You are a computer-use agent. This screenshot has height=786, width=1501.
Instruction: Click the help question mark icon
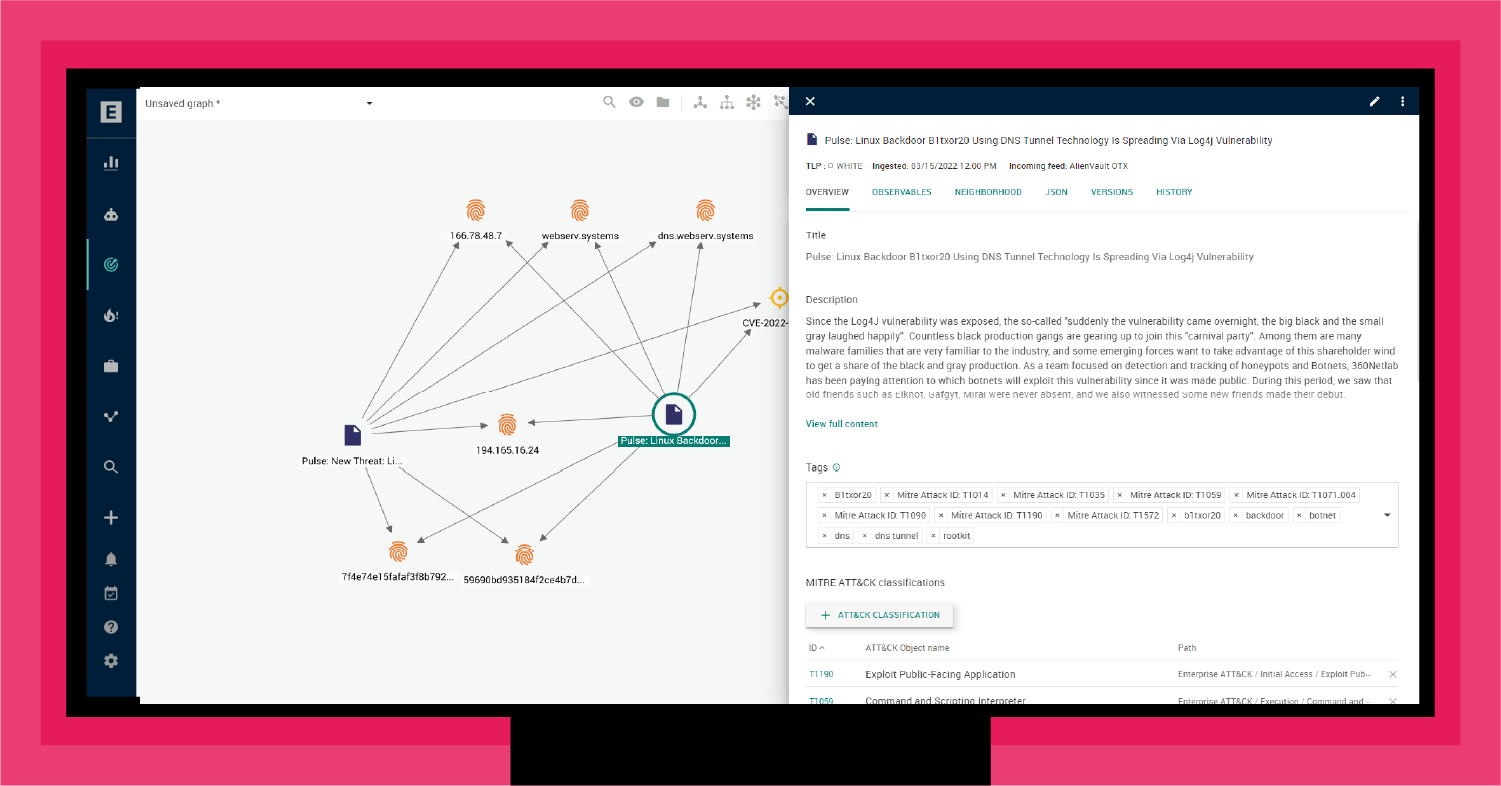111,628
